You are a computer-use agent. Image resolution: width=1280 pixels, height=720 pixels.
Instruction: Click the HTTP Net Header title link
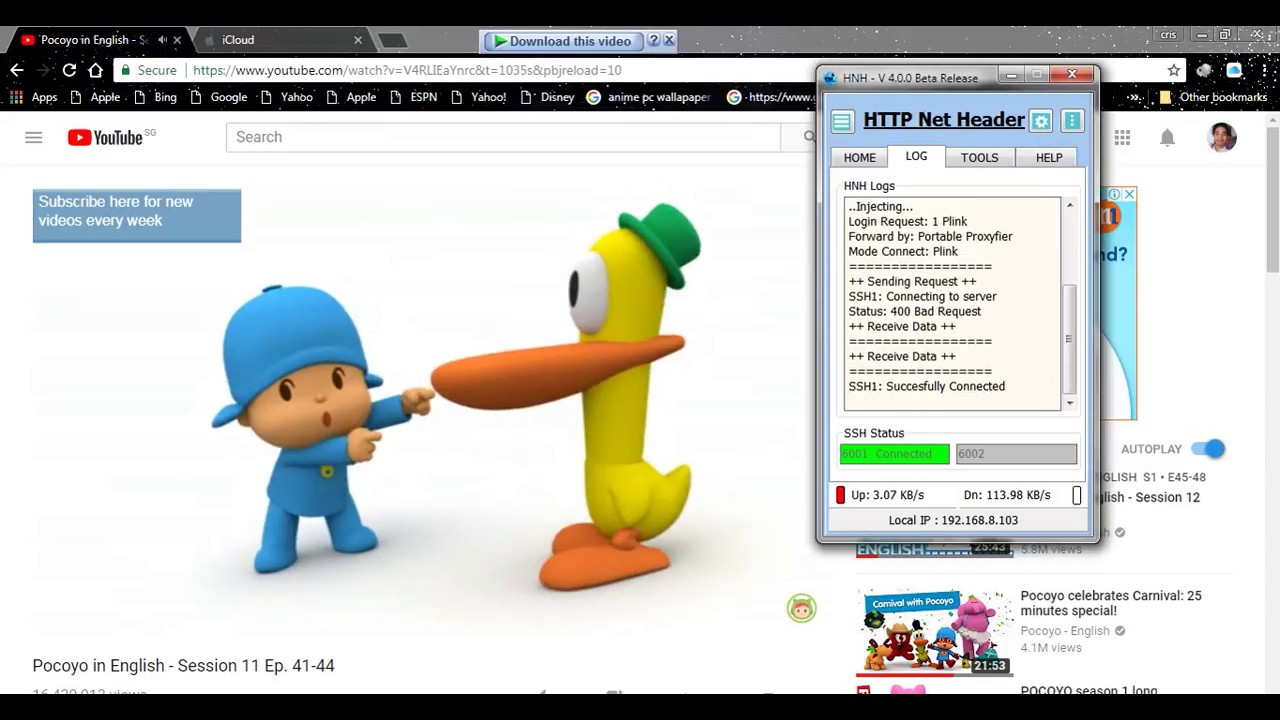(944, 120)
